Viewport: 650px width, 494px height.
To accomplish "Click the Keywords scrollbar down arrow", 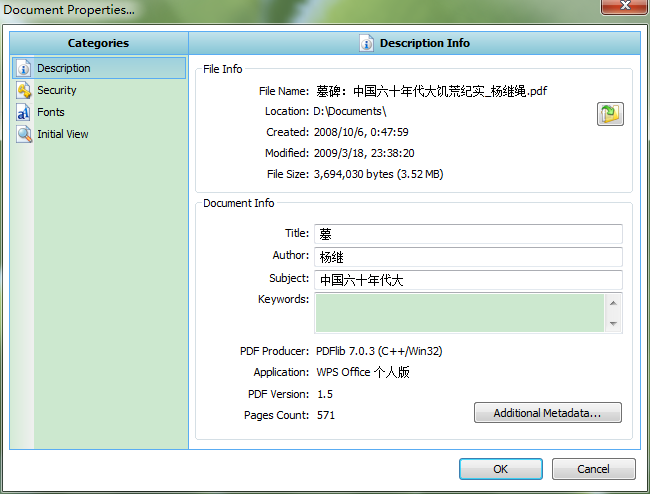I will pos(613,323).
